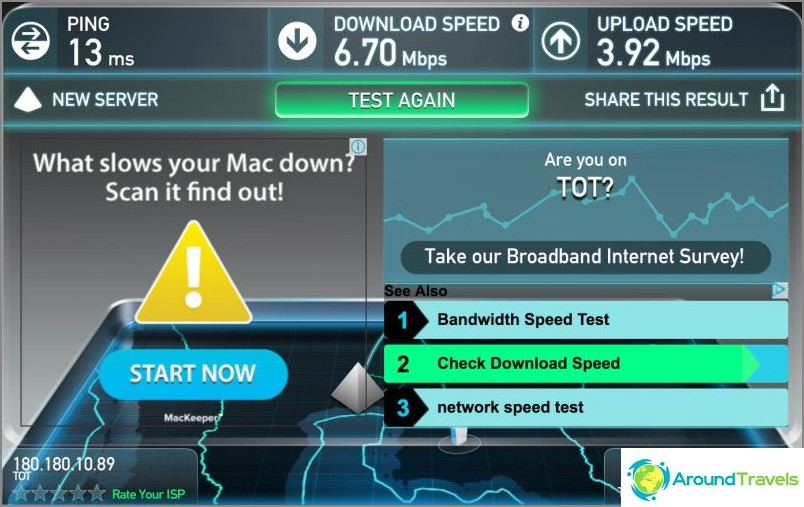The image size is (804, 507).
Task: Click the AroundTravels globe logo
Action: 648,479
